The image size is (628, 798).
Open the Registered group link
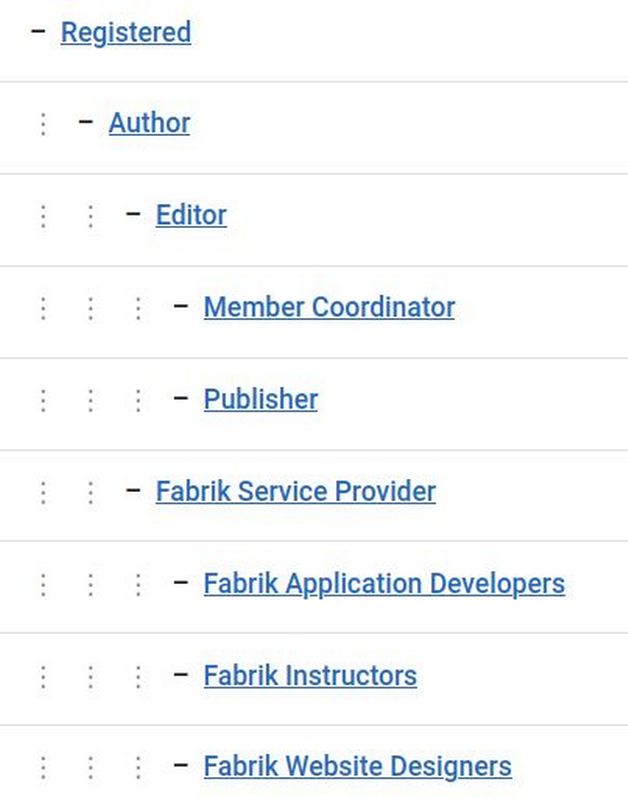pyautogui.click(x=125, y=32)
